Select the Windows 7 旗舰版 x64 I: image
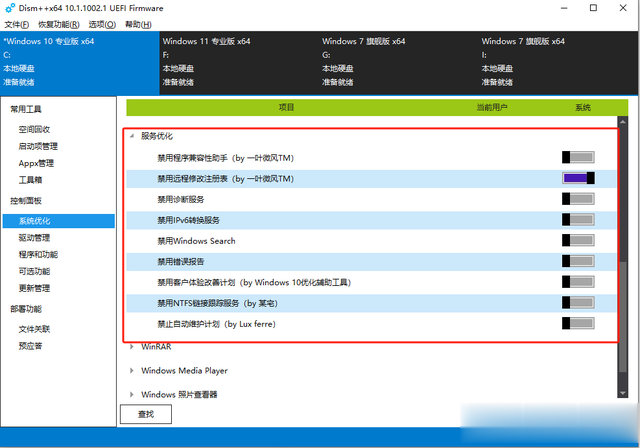 (x=558, y=63)
